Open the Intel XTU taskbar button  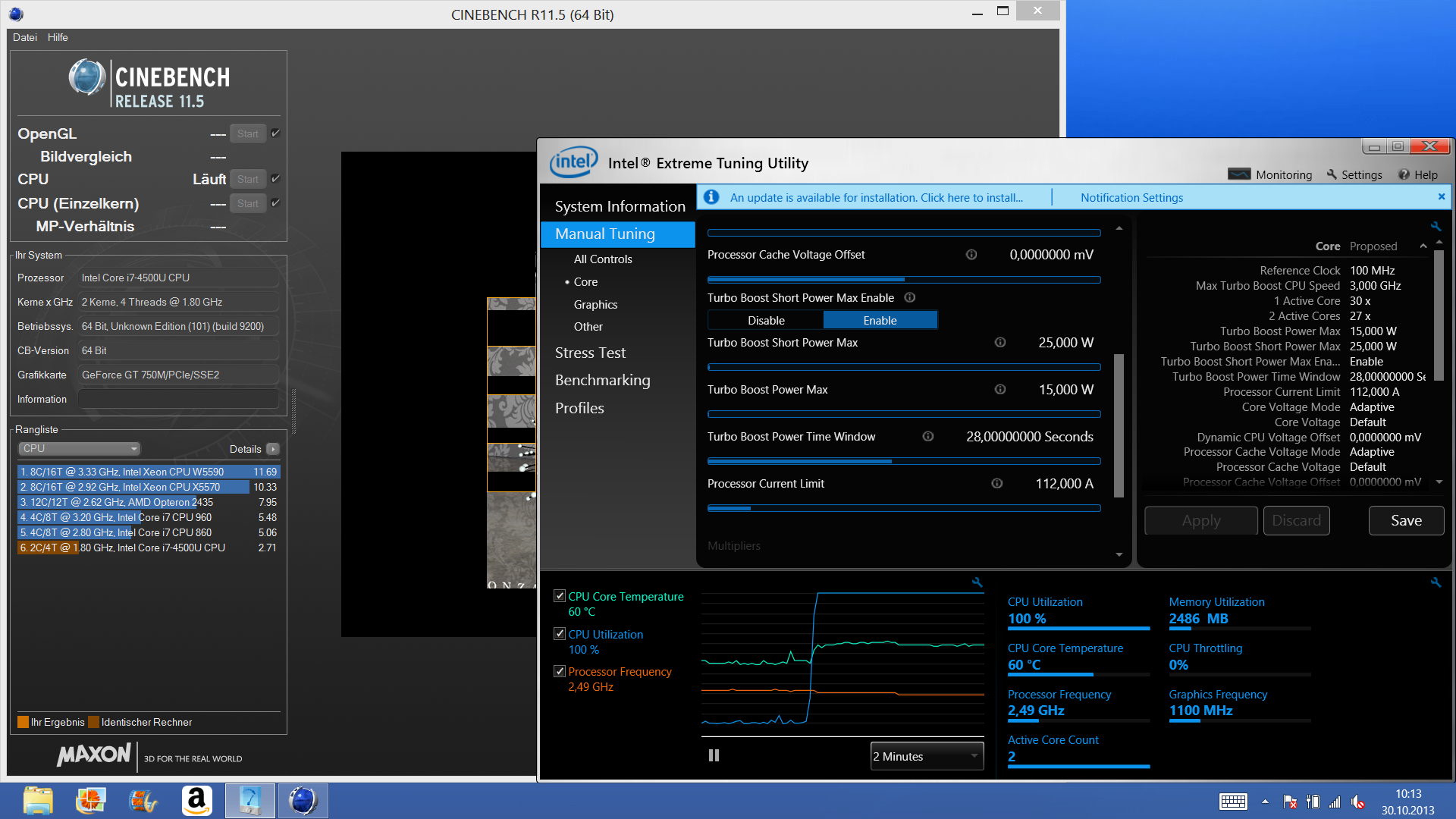[x=249, y=801]
